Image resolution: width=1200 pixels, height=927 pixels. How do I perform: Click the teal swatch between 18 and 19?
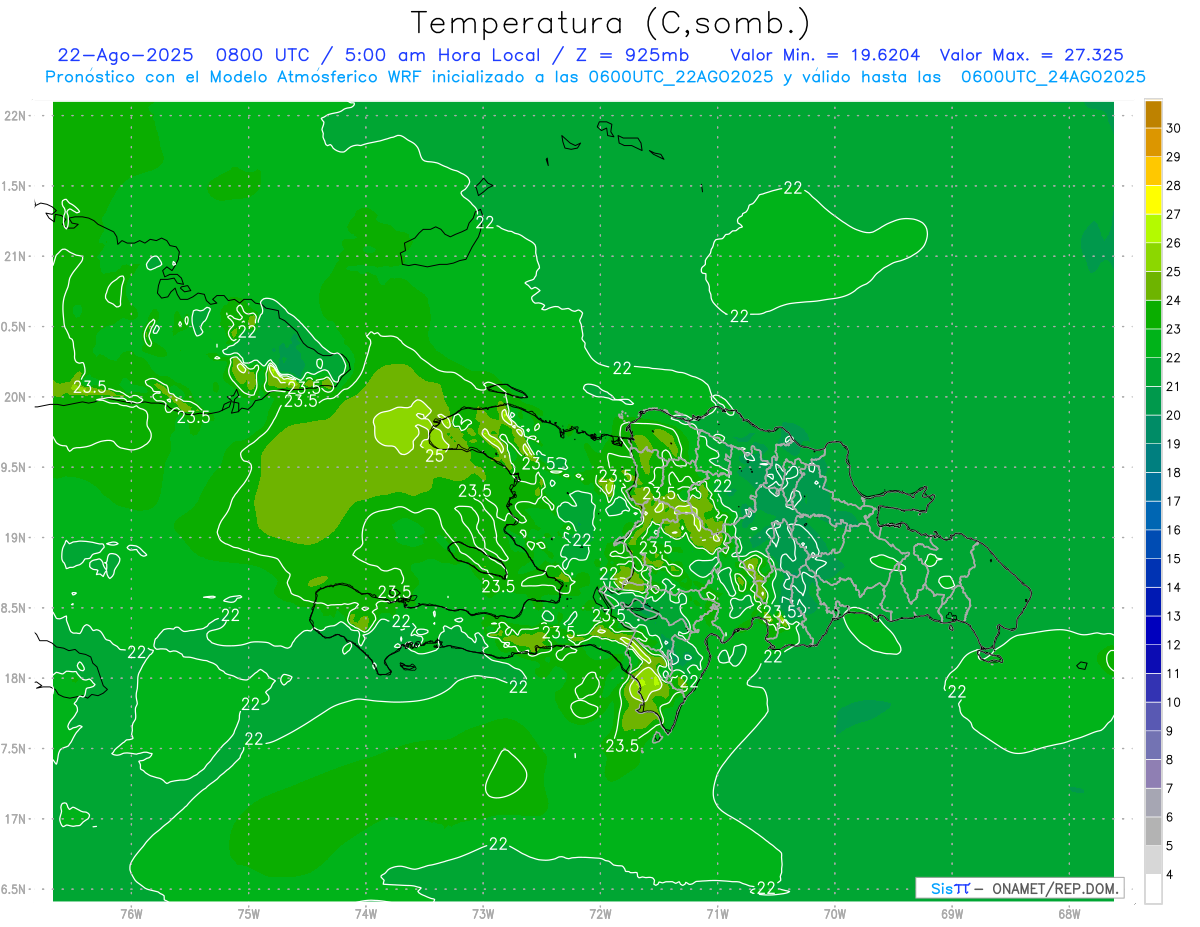coord(1153,458)
